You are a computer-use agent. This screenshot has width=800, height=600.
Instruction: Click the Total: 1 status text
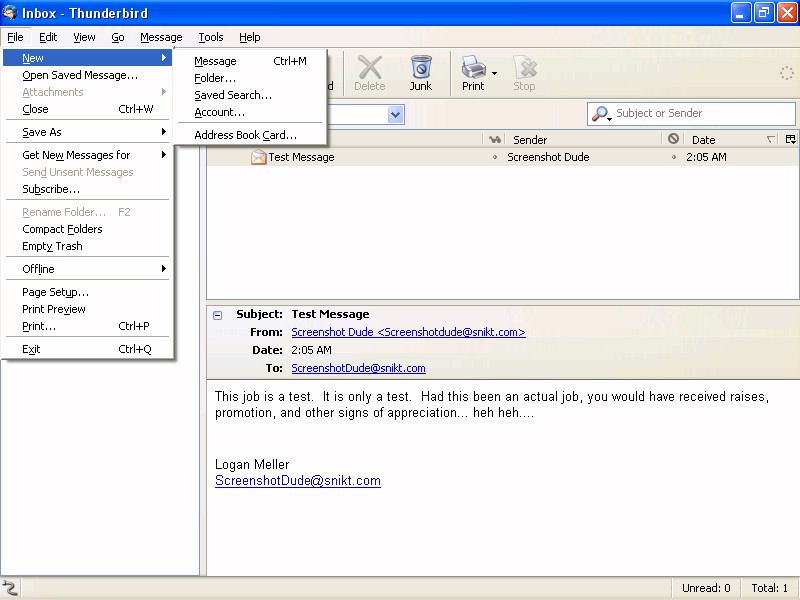pyautogui.click(x=769, y=588)
